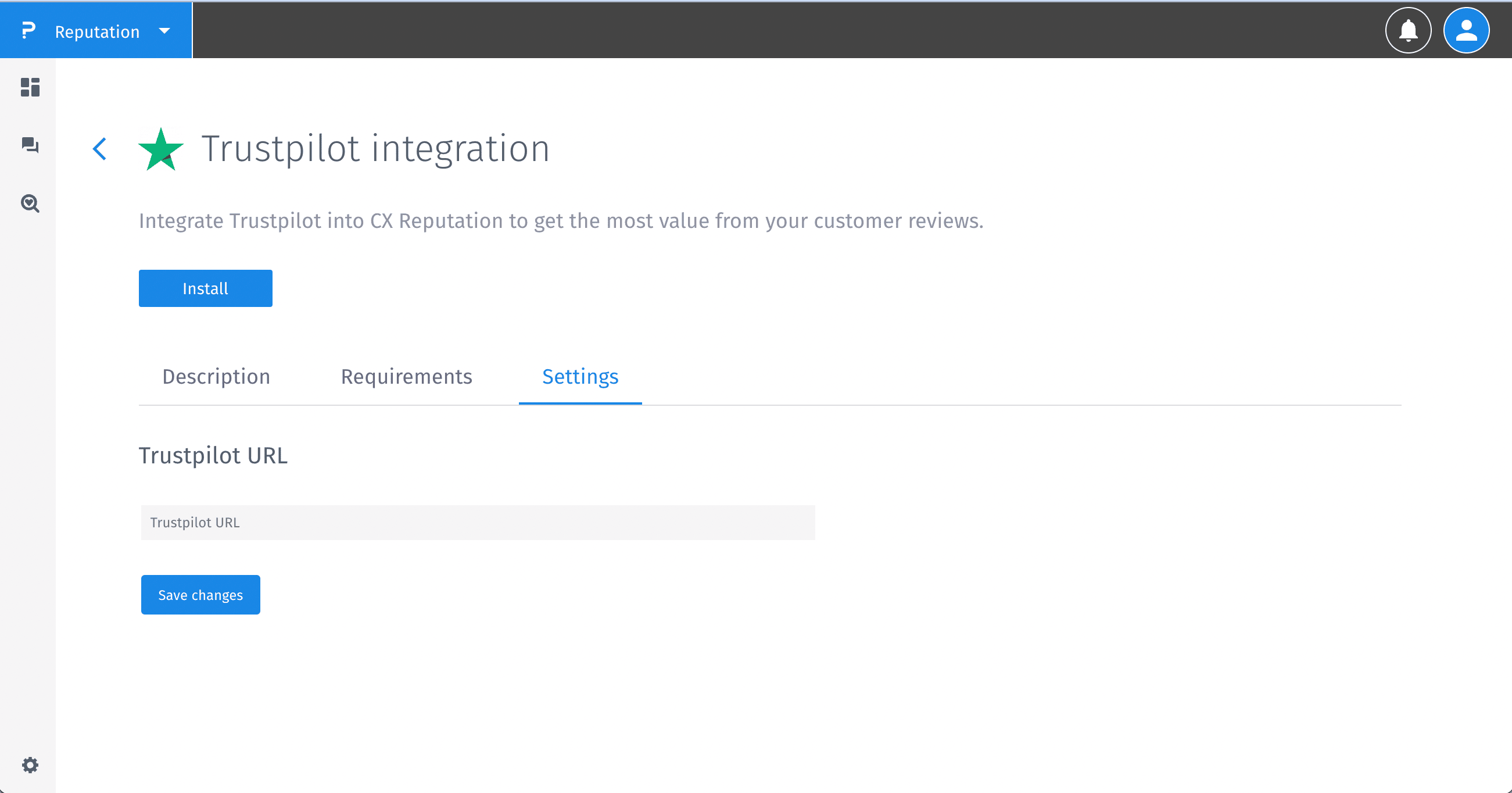Focus the Trustpilot URL input field
Image resolution: width=1512 pixels, height=793 pixels.
477,522
